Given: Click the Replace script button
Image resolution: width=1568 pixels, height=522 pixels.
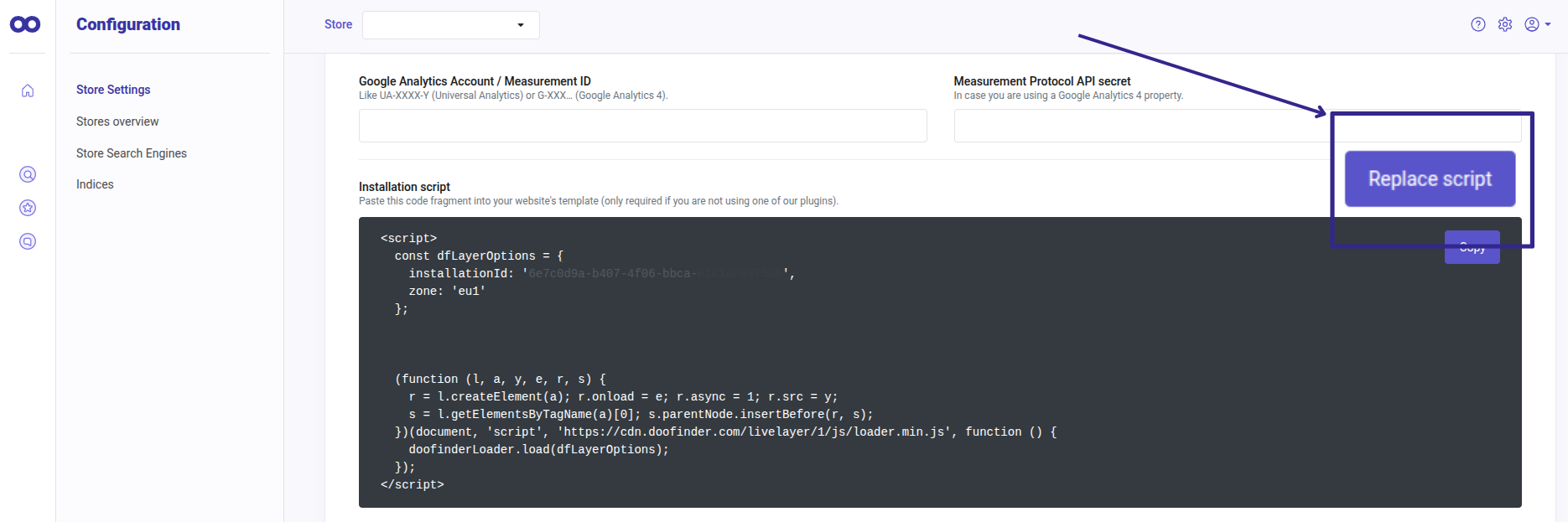Looking at the screenshot, I should [1430, 178].
